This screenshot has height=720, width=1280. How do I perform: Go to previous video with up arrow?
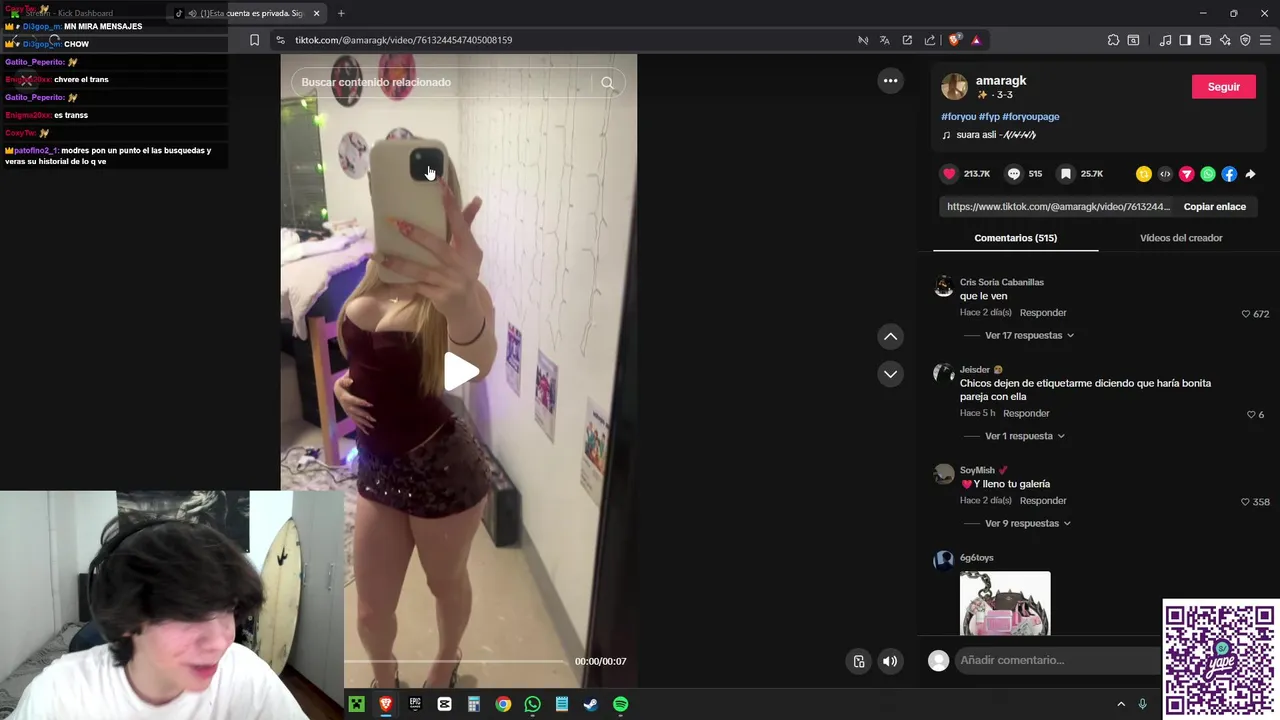click(890, 337)
